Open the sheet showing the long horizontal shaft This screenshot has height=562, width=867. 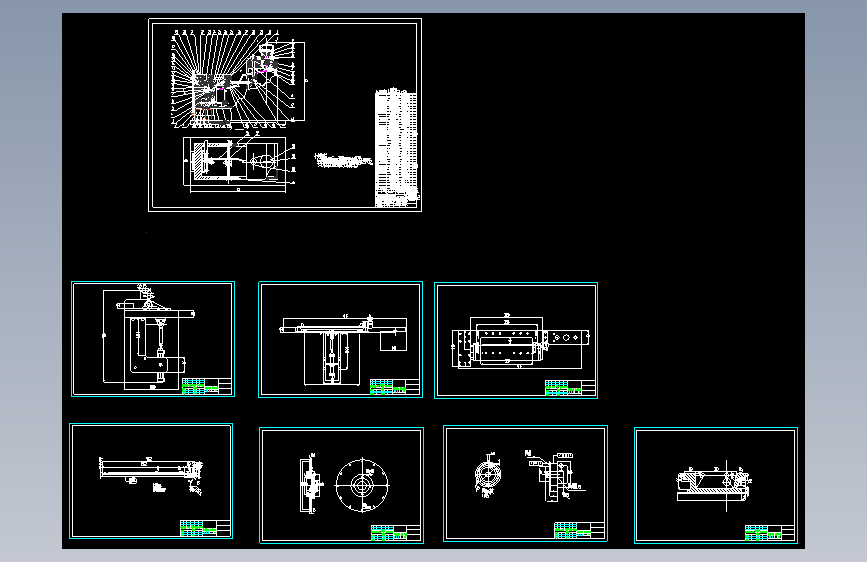click(x=151, y=481)
